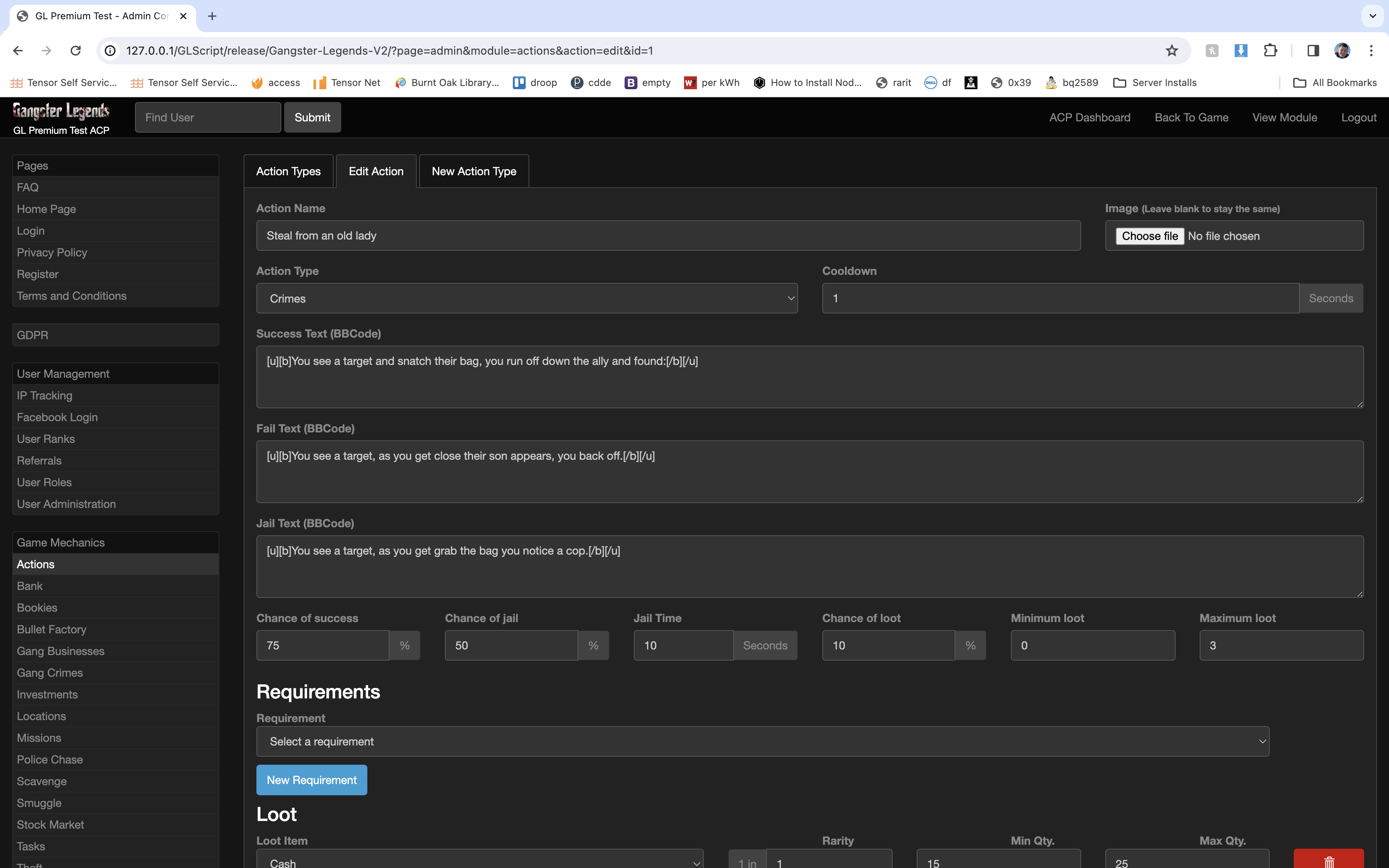The height and width of the screenshot is (868, 1389).
Task: Switch to the Action Types tab
Action: 288,171
